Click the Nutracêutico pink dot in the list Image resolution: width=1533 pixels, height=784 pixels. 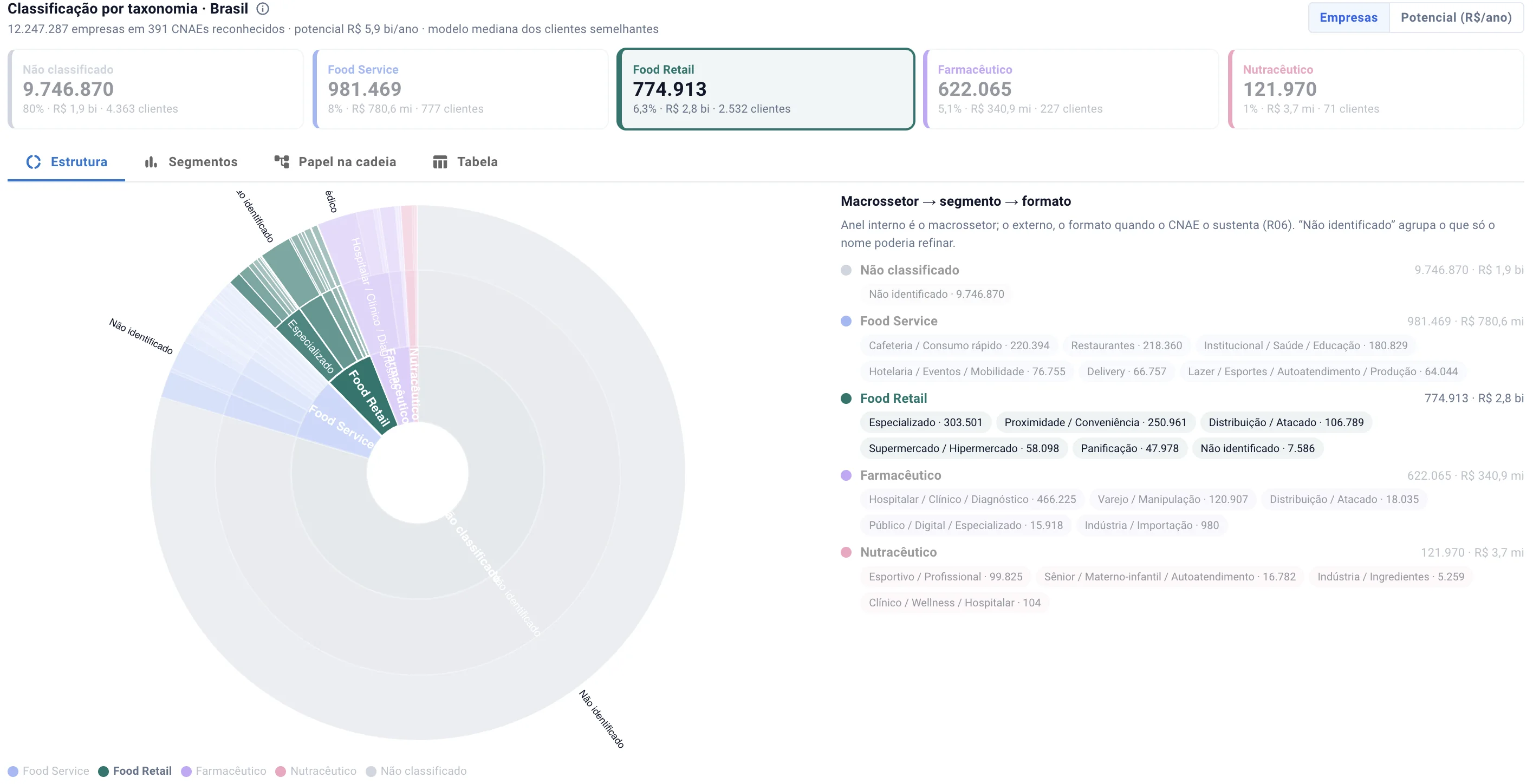point(846,552)
